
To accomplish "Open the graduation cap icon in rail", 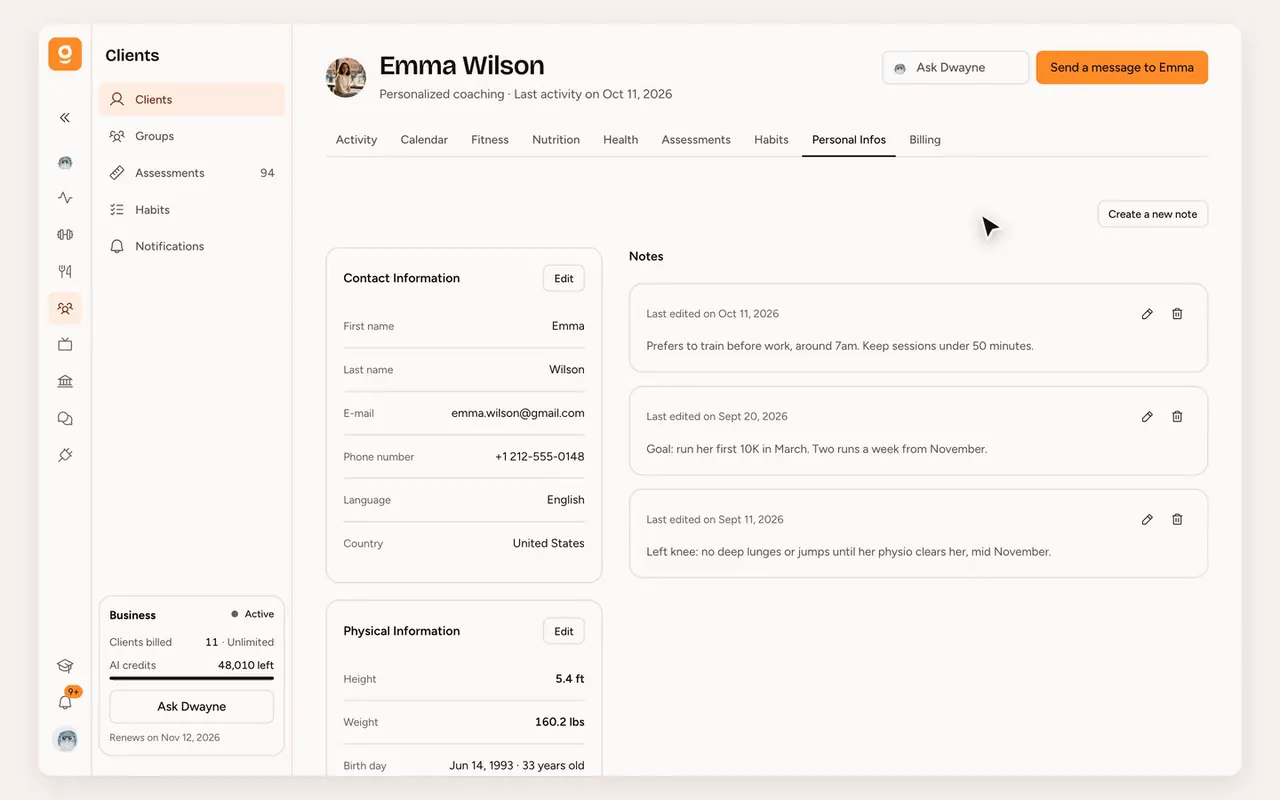I will 65,666.
